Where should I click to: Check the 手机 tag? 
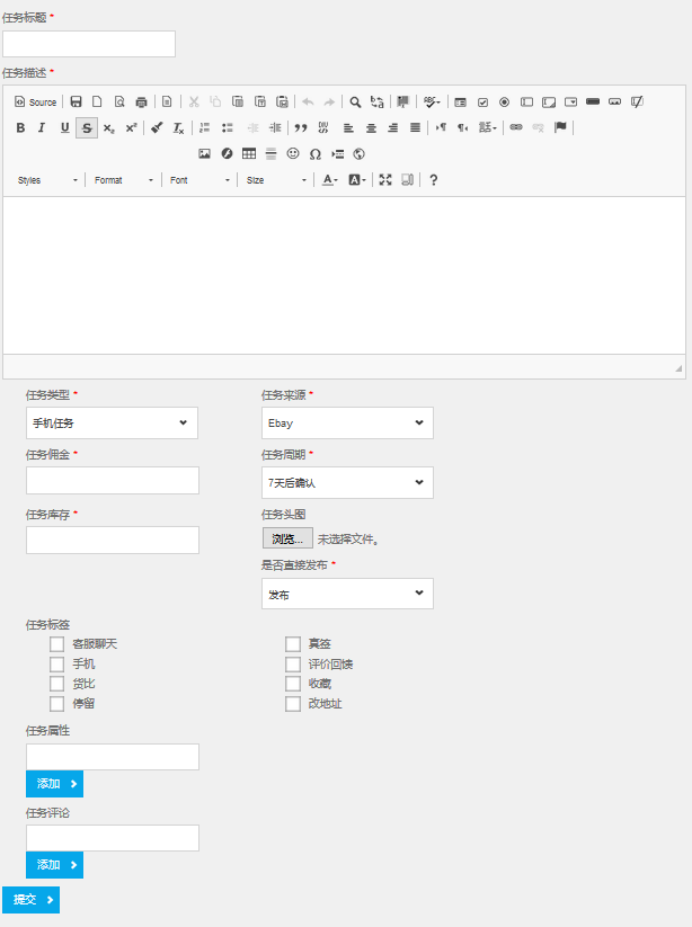click(57, 664)
